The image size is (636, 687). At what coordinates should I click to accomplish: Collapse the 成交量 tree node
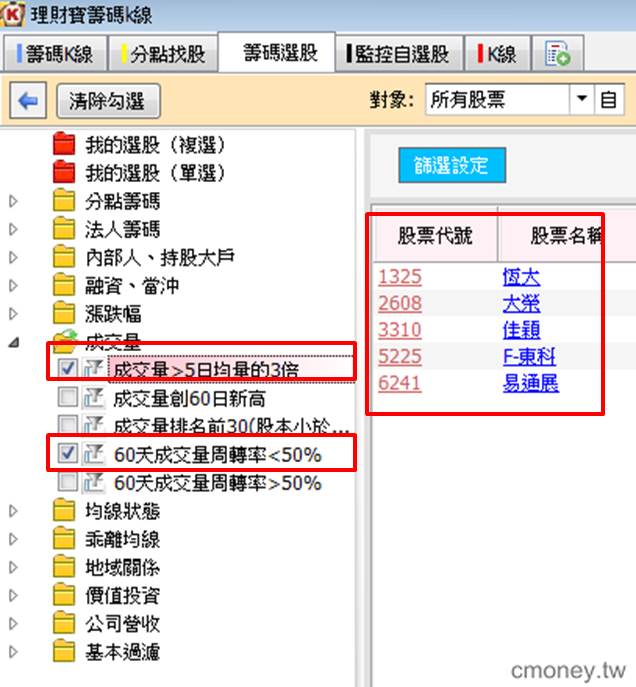pos(14,343)
